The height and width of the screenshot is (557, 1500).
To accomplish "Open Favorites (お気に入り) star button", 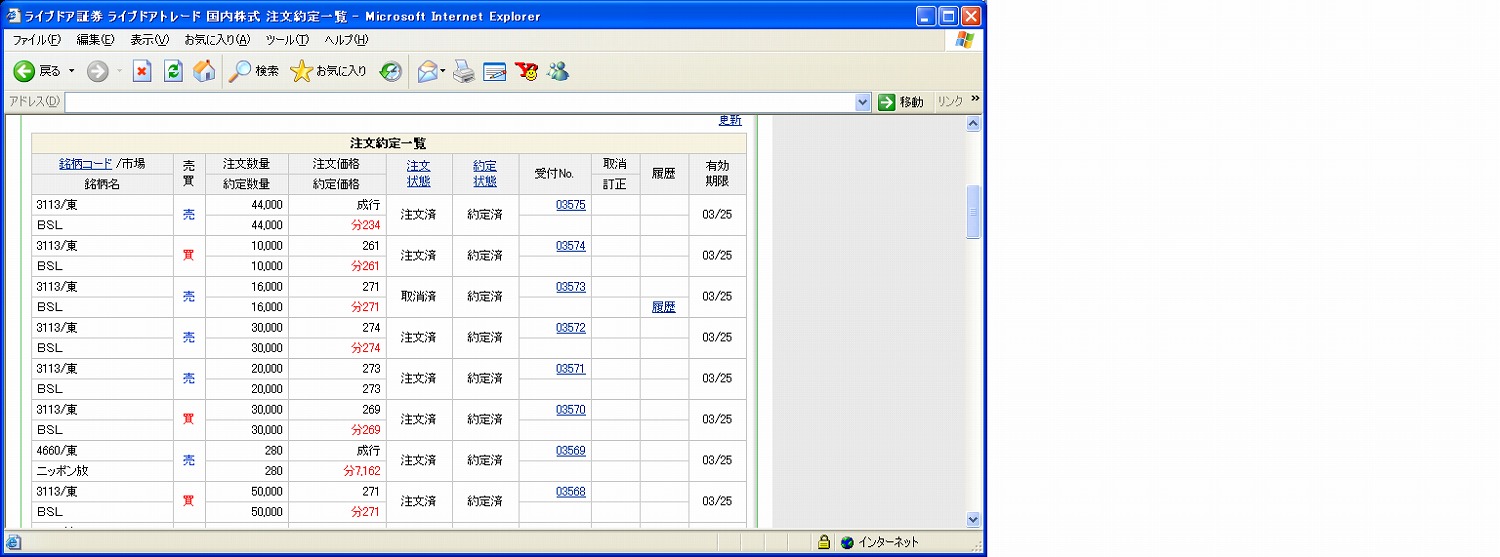I will 328,71.
